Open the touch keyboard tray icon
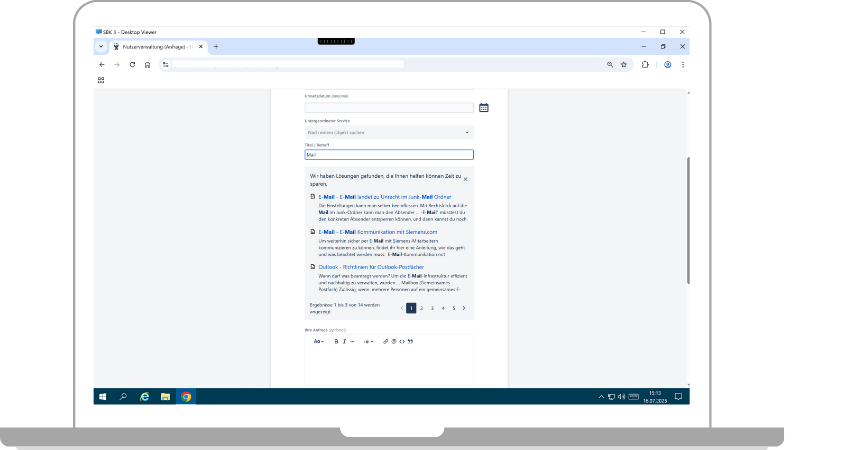This screenshot has height=450, width=850. (633, 397)
